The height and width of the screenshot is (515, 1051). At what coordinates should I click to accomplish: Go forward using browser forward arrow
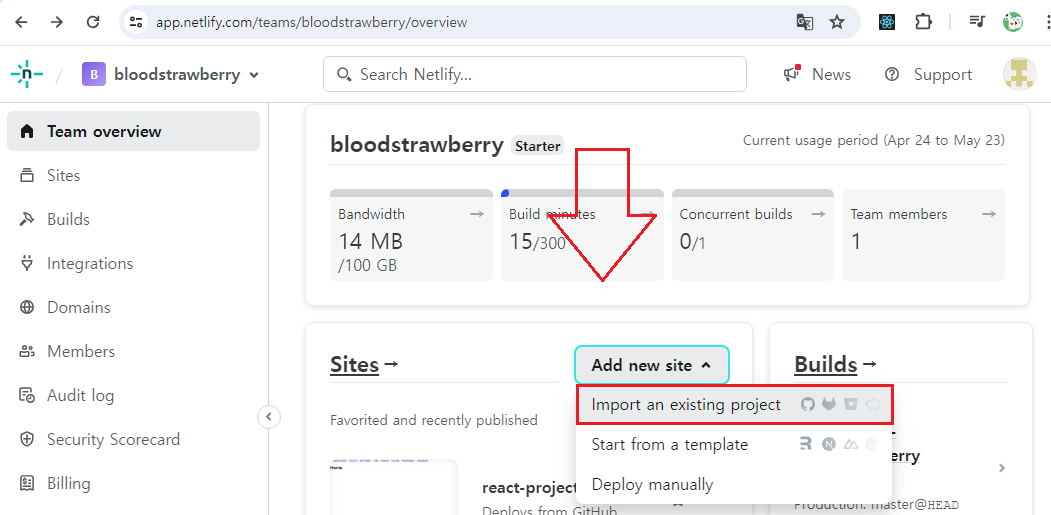click(57, 22)
